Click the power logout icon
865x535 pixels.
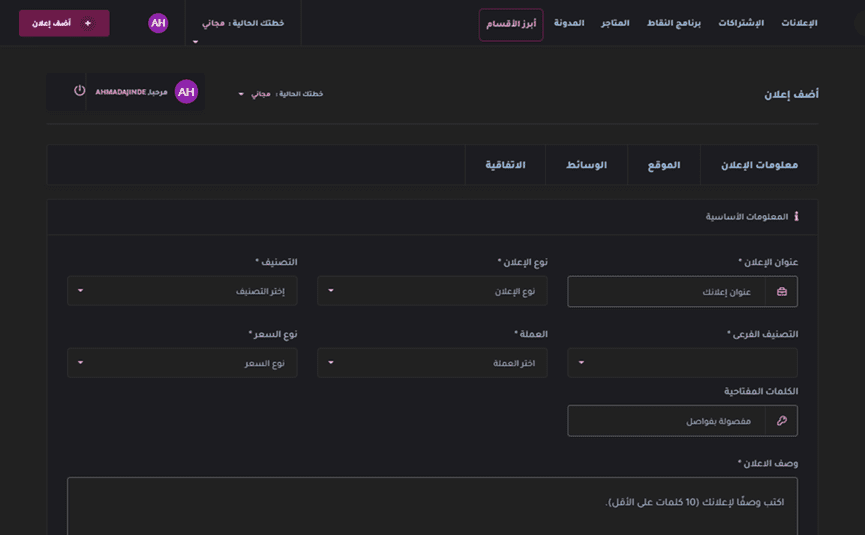tap(79, 90)
